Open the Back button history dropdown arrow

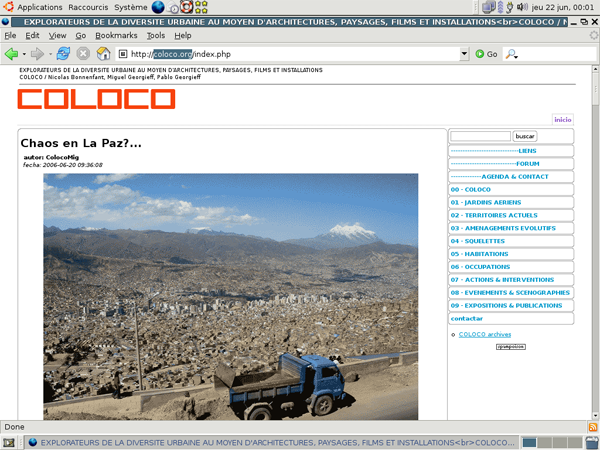click(23, 53)
